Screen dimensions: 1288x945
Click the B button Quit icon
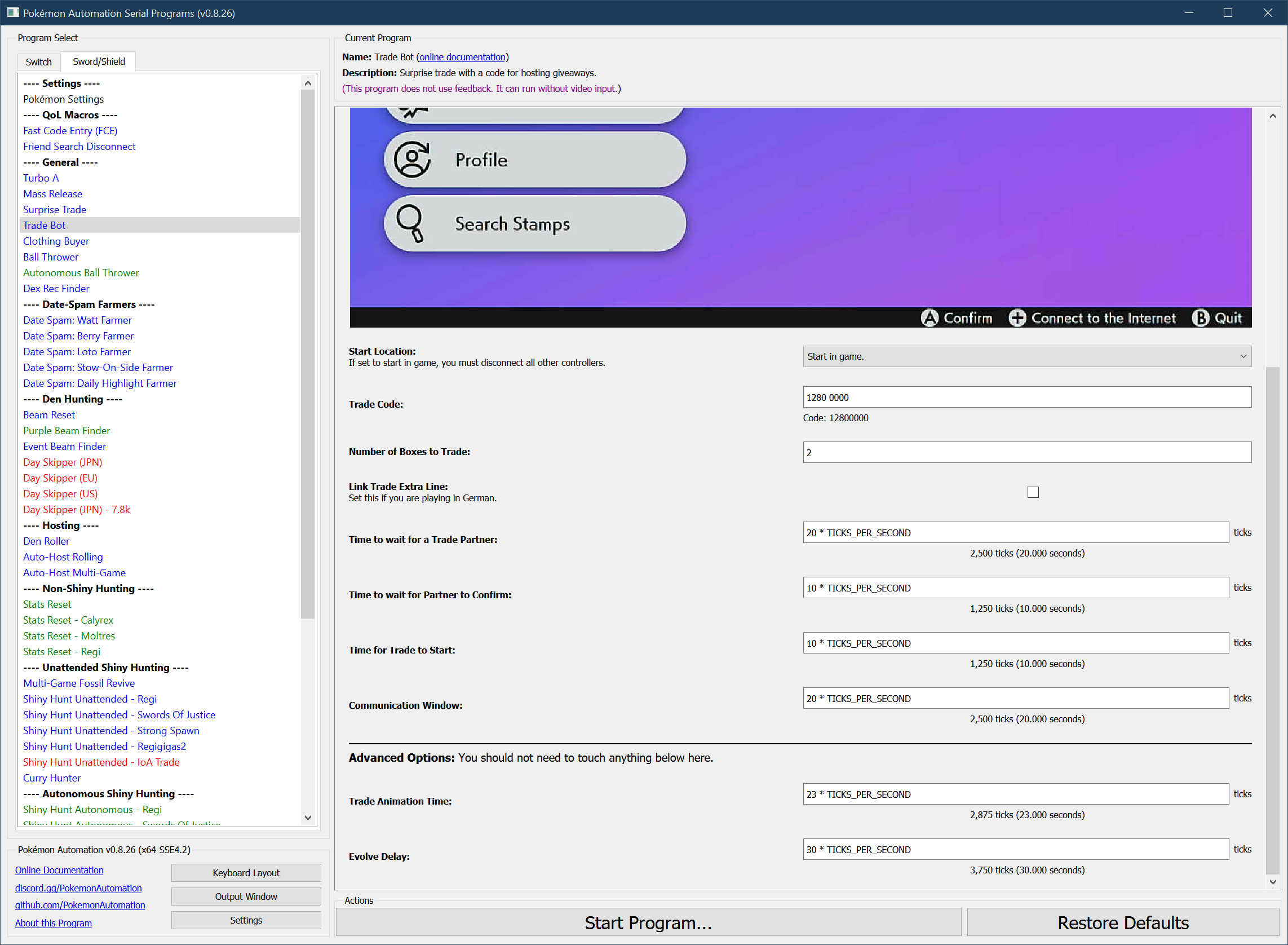[1201, 318]
